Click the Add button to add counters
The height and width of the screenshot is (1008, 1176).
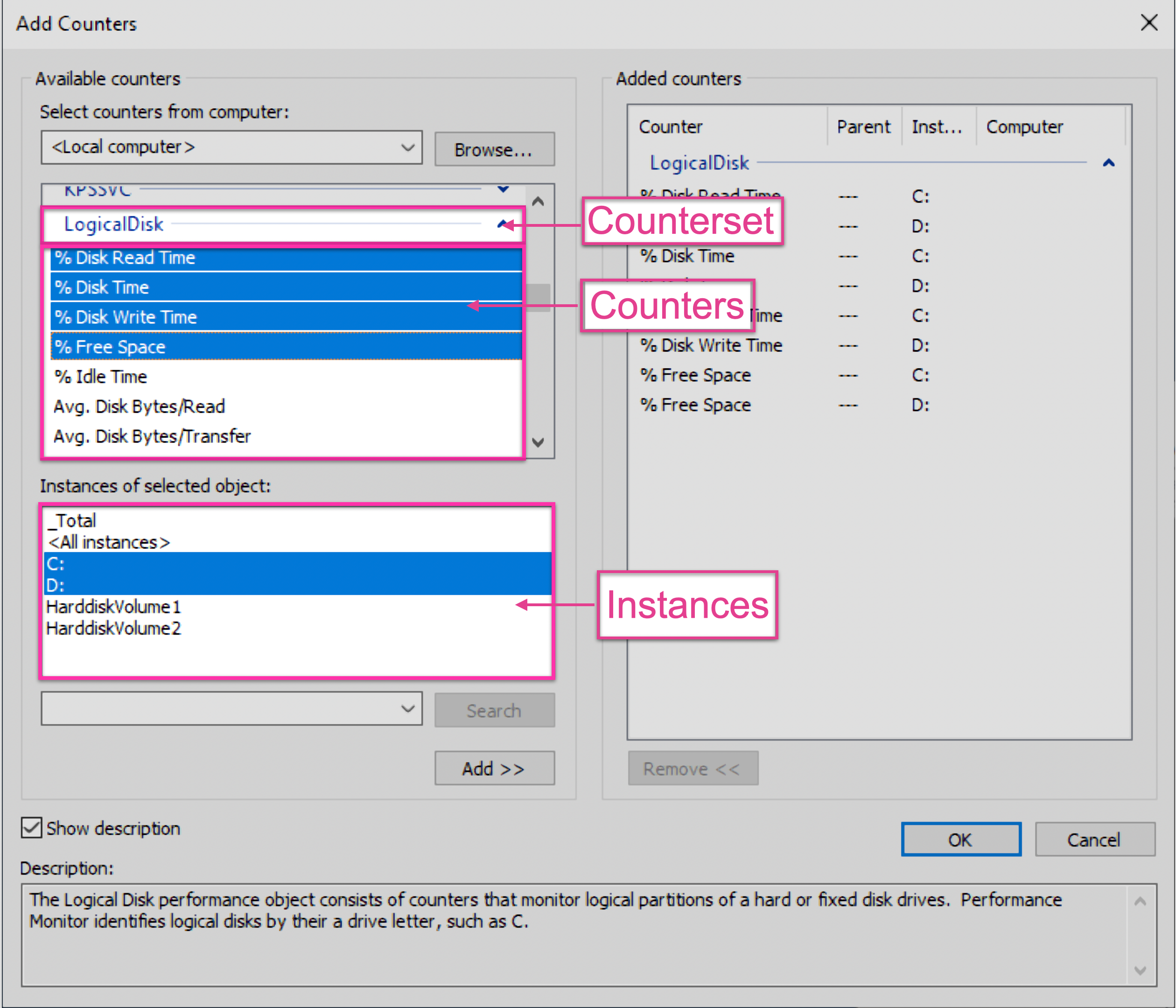click(x=494, y=768)
